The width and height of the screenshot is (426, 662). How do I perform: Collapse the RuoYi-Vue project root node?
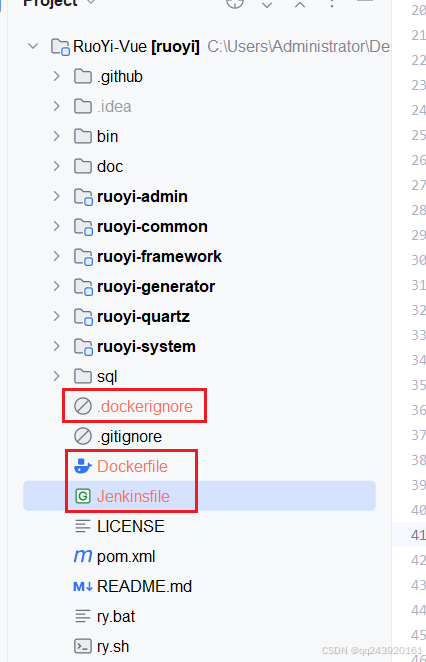pyautogui.click(x=33, y=46)
